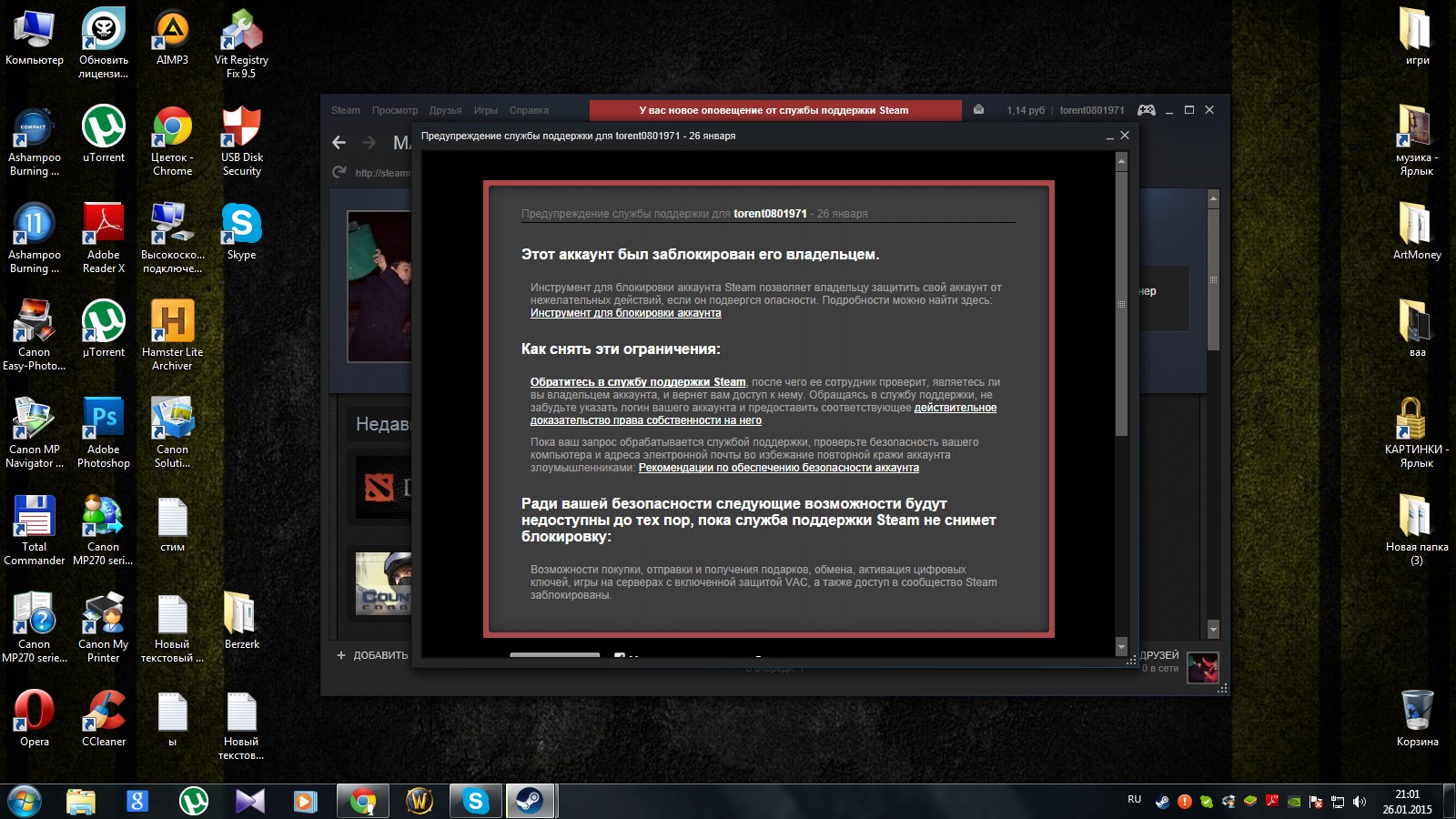This screenshot has height=819, width=1456.
Task: Close the support warning dialog
Action: (1125, 136)
